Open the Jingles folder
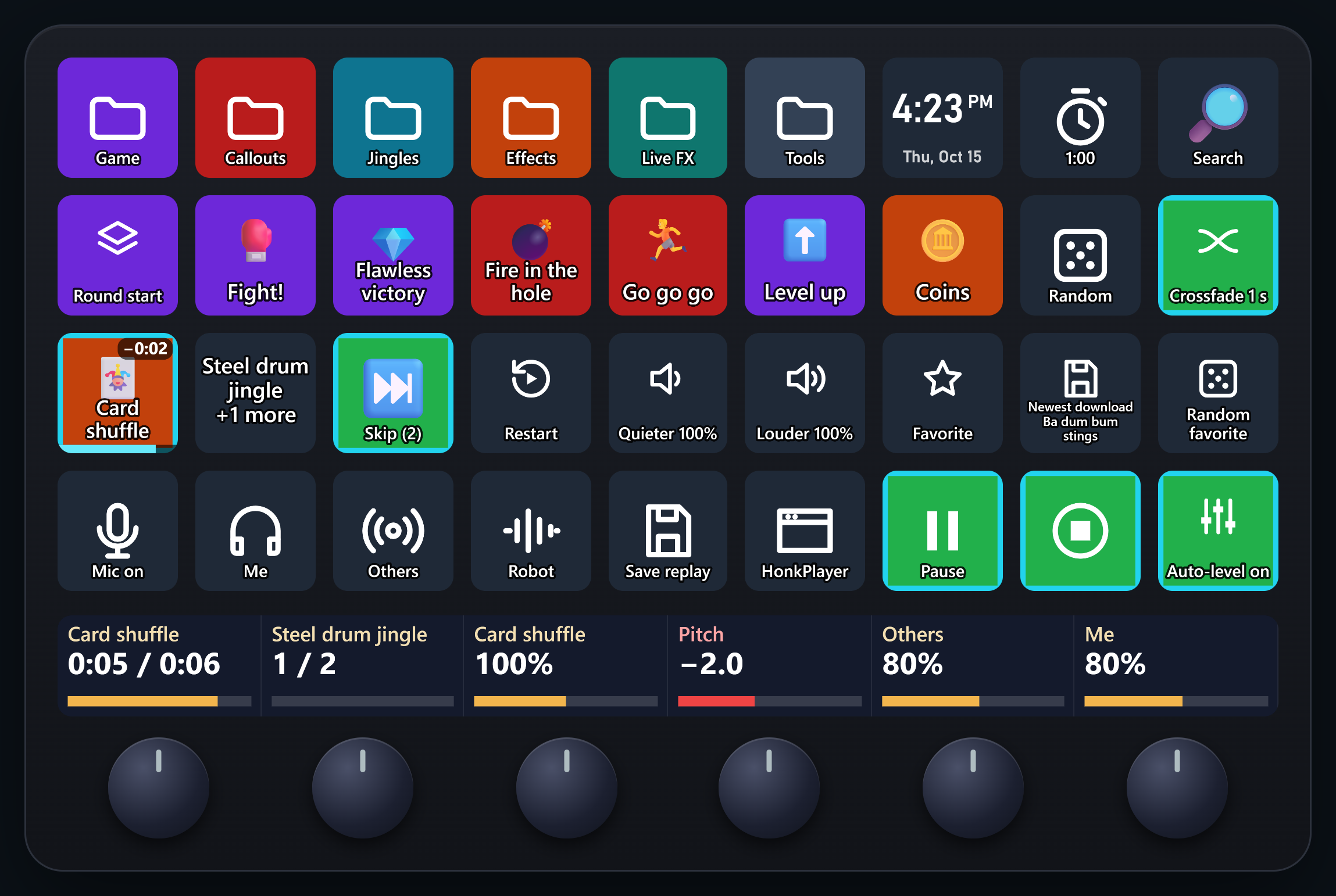Screen dimensions: 1336x896 click(393, 117)
